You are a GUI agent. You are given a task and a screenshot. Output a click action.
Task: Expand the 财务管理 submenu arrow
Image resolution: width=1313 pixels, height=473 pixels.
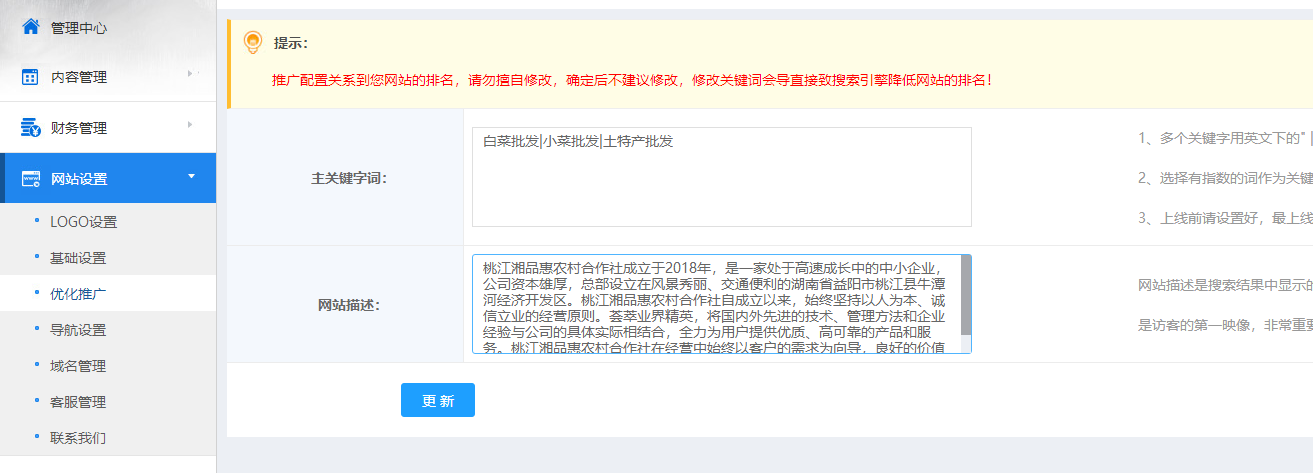189,124
